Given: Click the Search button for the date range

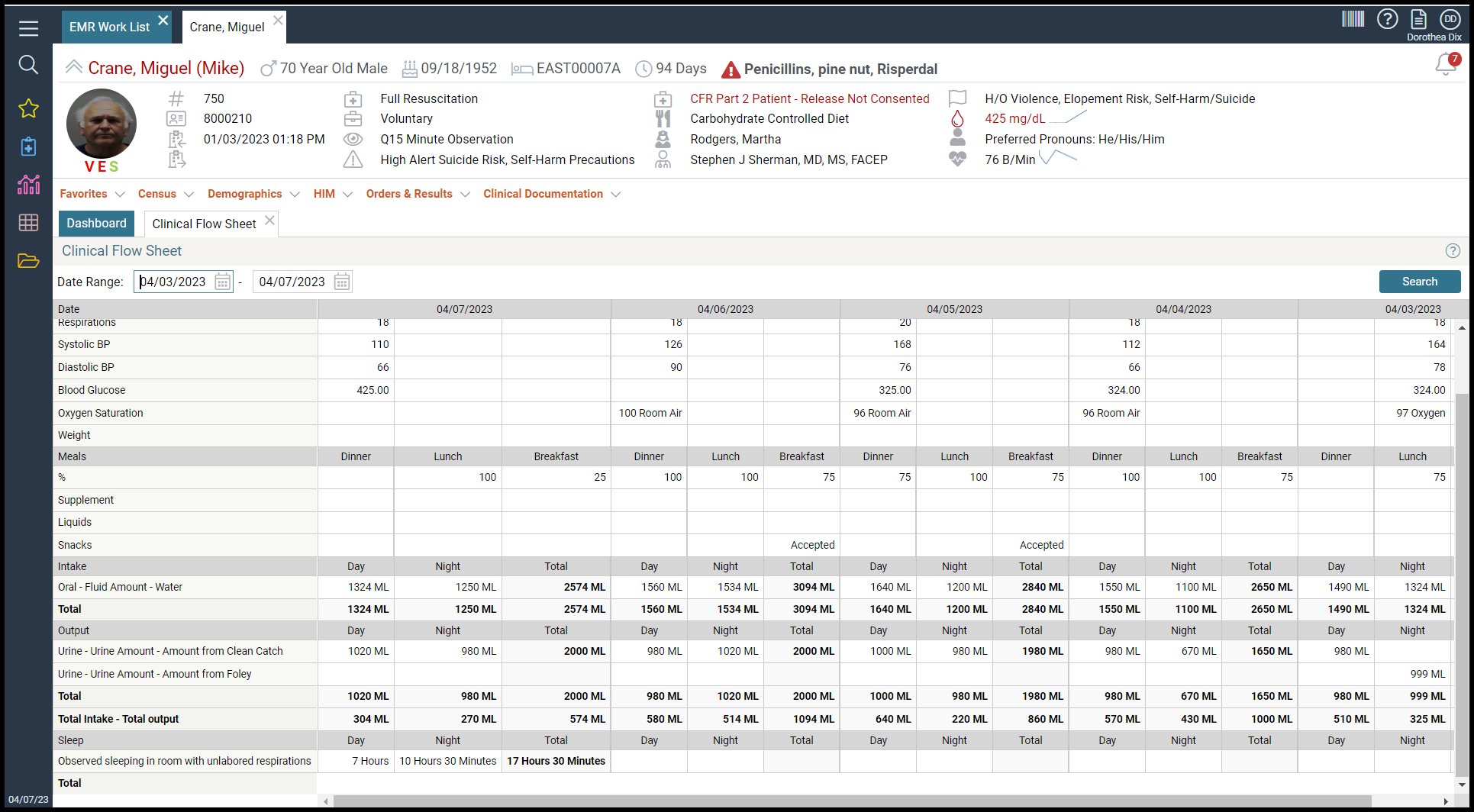Looking at the screenshot, I should pos(1419,282).
